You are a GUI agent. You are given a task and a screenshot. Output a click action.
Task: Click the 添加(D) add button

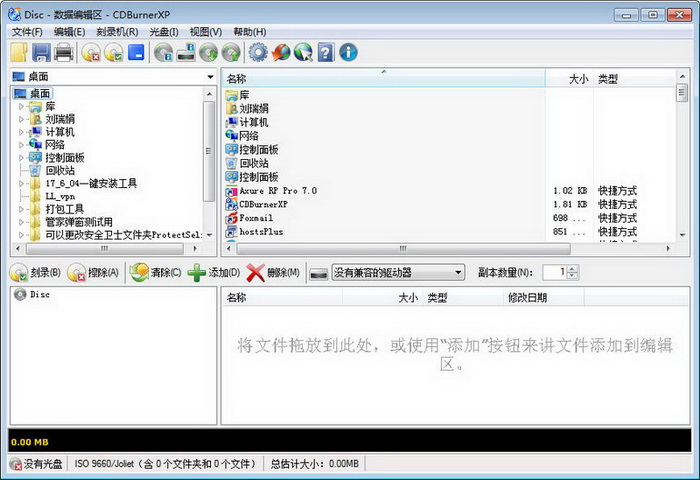[213, 272]
